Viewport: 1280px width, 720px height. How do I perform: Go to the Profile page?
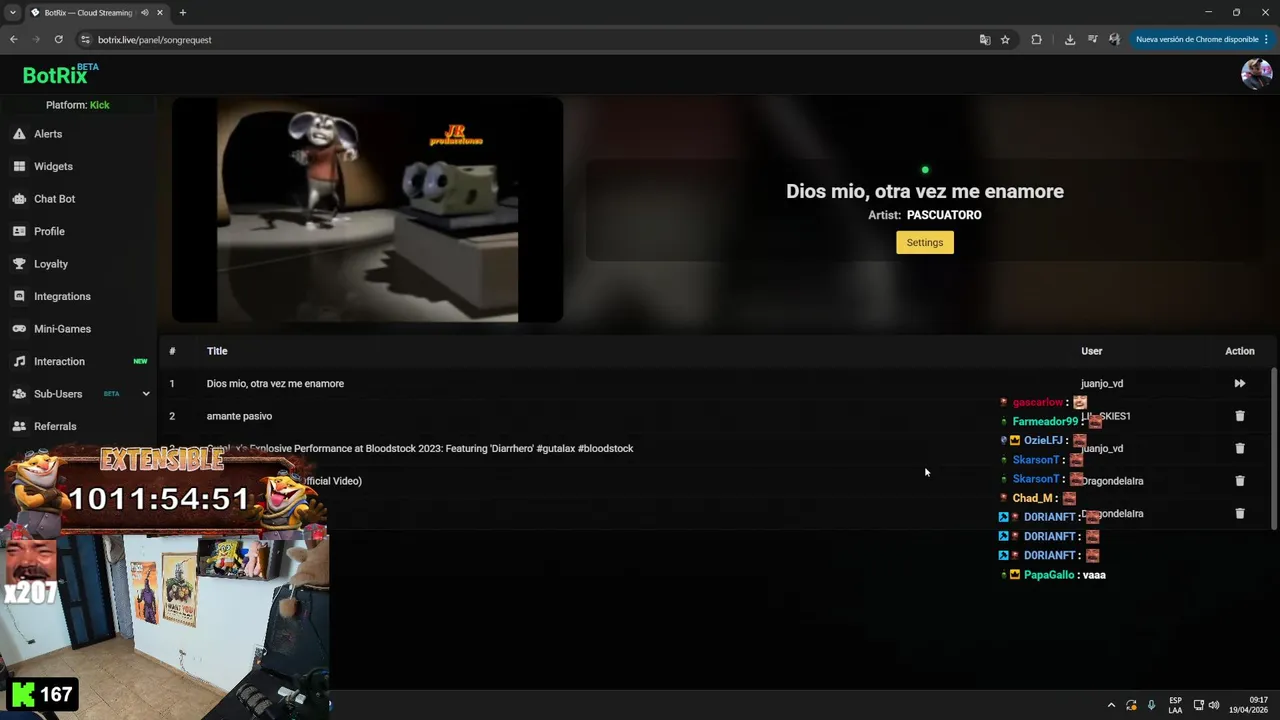tap(49, 231)
